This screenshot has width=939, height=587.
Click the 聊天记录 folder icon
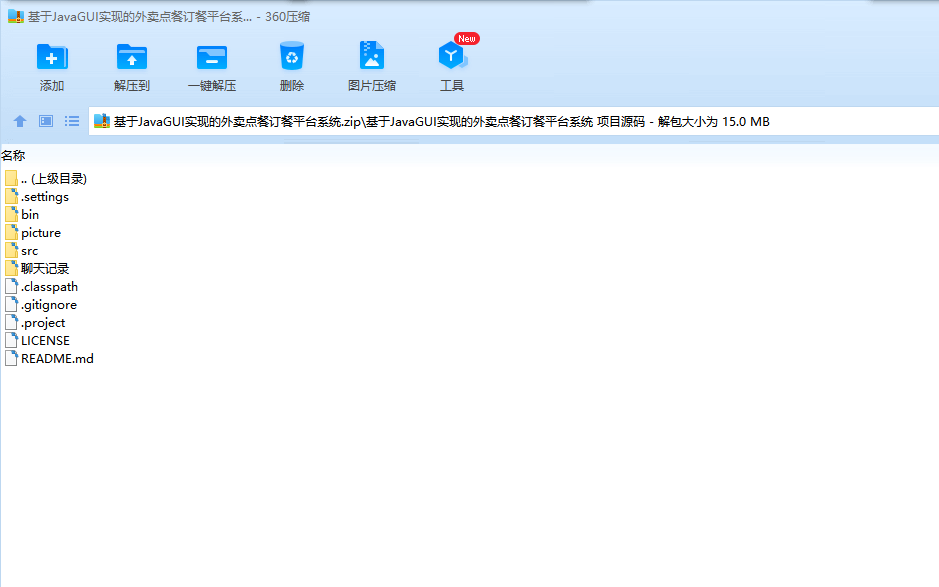click(x=11, y=268)
